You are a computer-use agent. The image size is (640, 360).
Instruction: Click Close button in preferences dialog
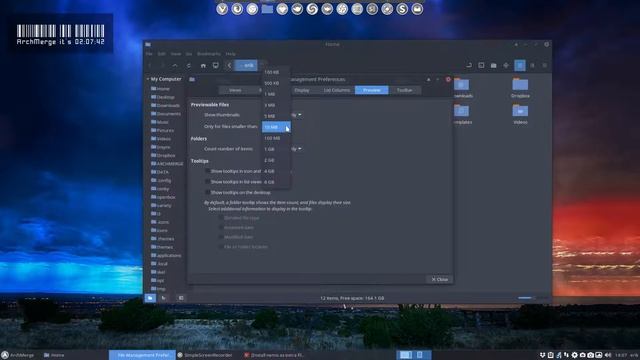coord(440,280)
